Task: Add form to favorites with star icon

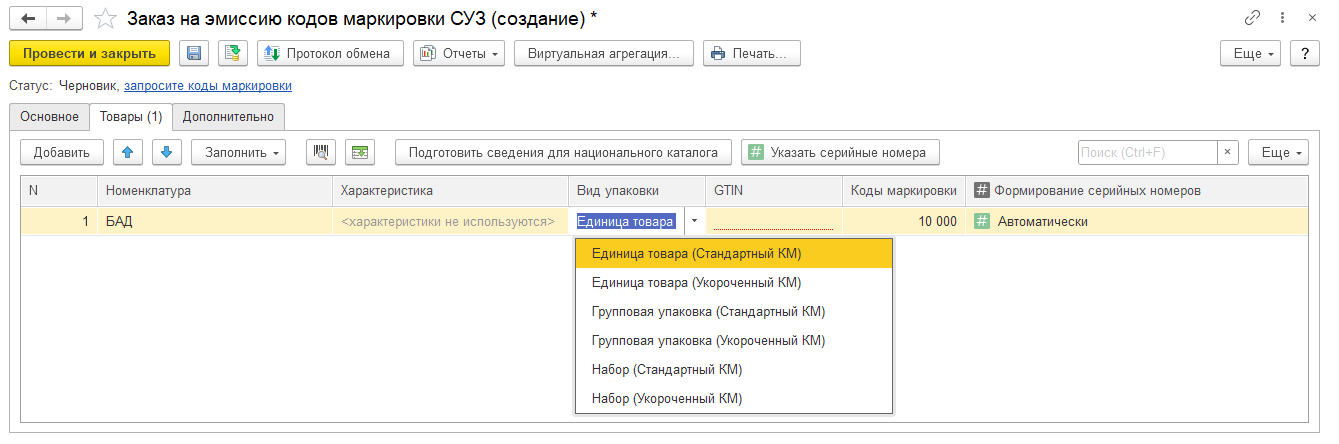Action: (x=106, y=18)
